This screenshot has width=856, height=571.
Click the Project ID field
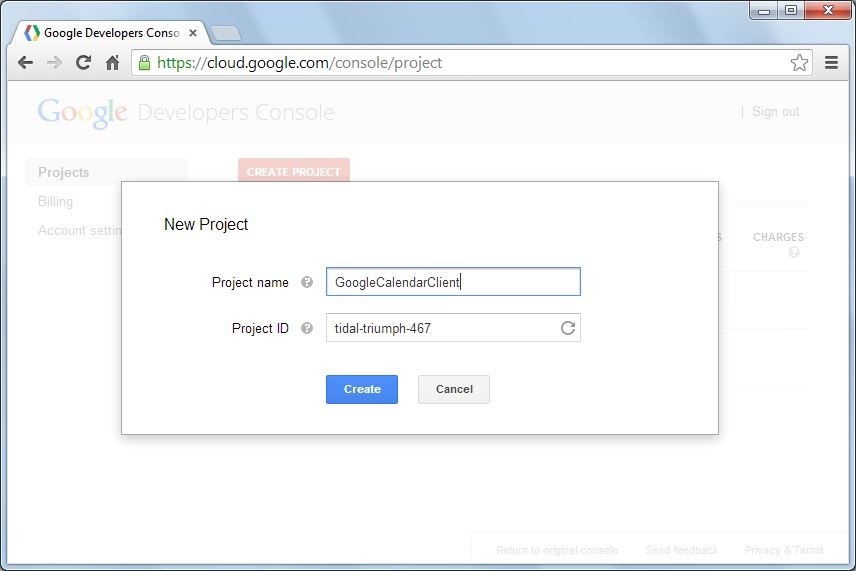(453, 328)
